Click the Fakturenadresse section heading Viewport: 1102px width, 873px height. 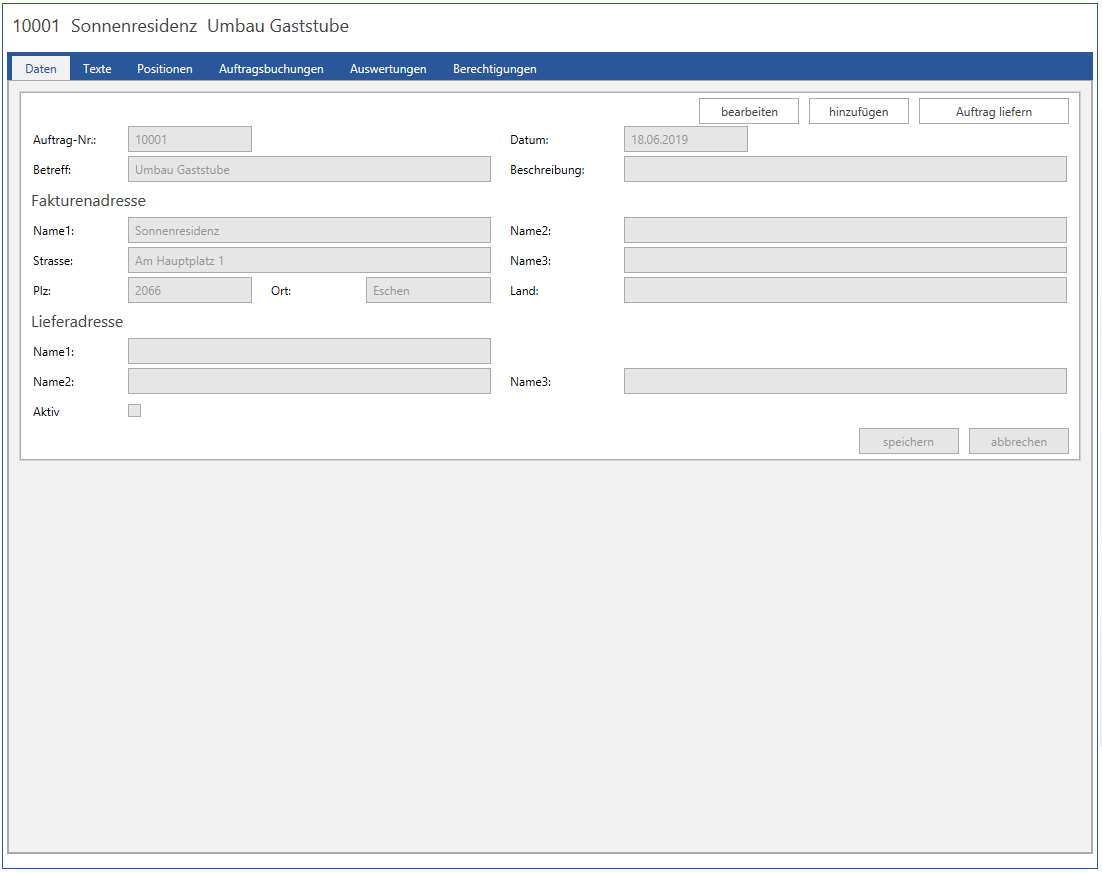pos(89,201)
